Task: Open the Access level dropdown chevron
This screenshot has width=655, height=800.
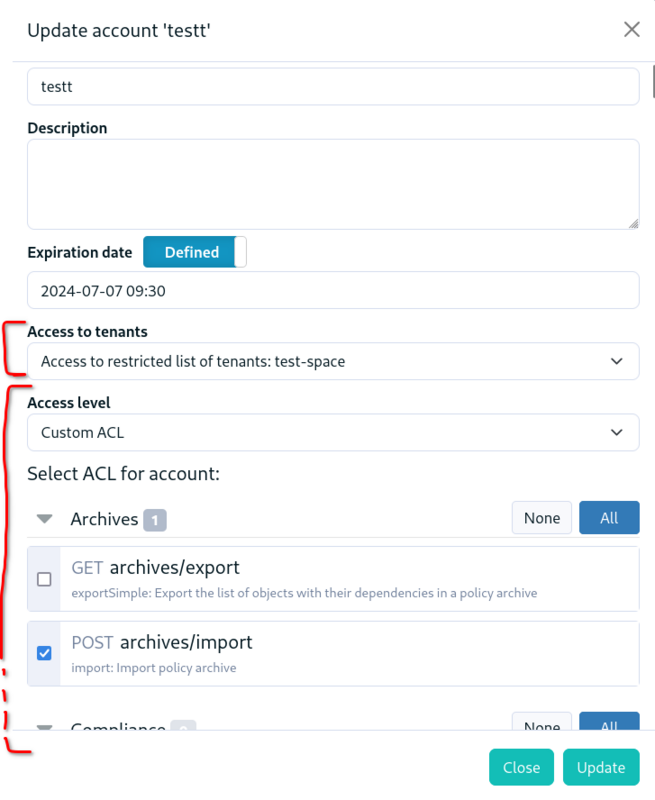Action: [x=616, y=432]
